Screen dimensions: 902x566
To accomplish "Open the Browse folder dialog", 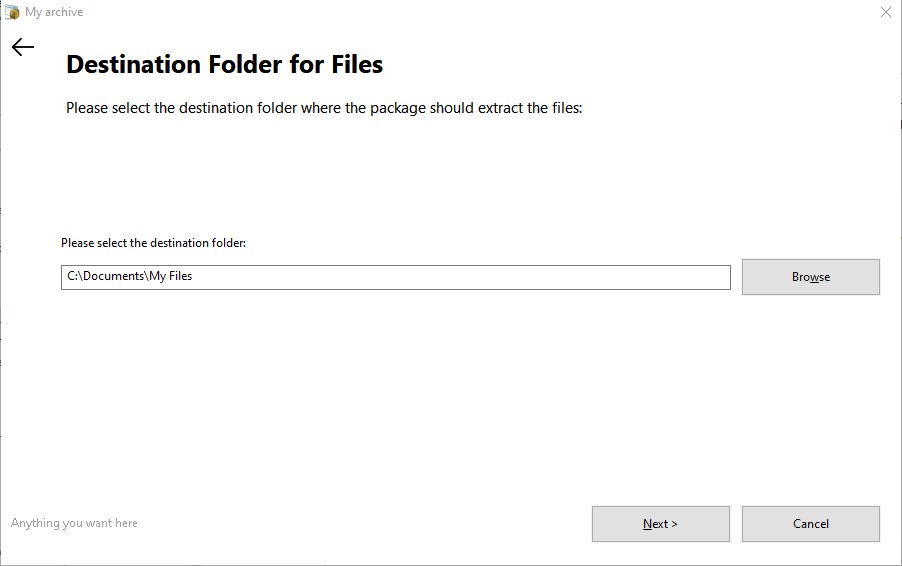I will (810, 277).
